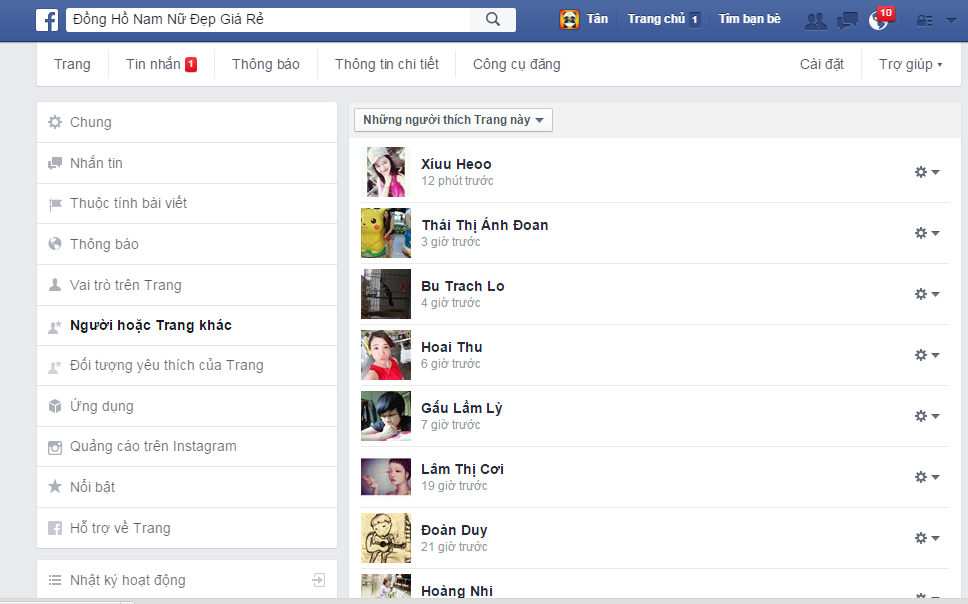Image resolution: width=968 pixels, height=604 pixels.
Task: Open the friend requests icon
Action: (816, 21)
